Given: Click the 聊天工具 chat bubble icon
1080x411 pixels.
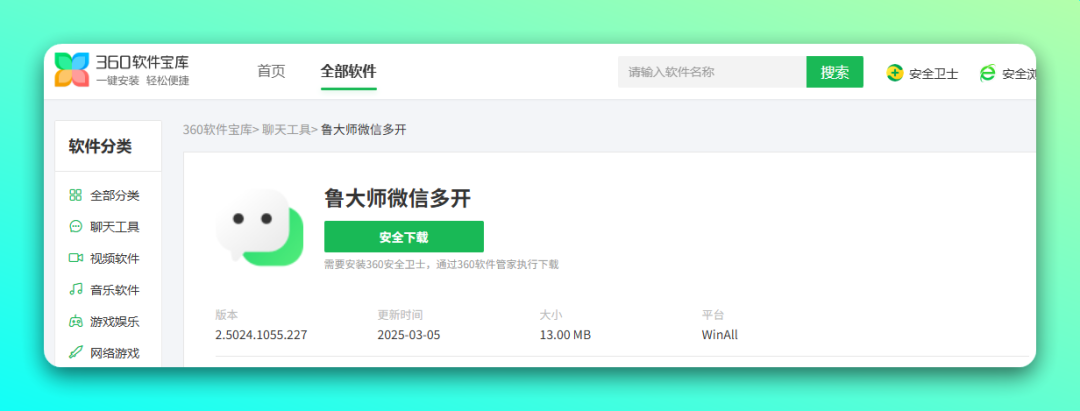Looking at the screenshot, I should pyautogui.click(x=76, y=226).
